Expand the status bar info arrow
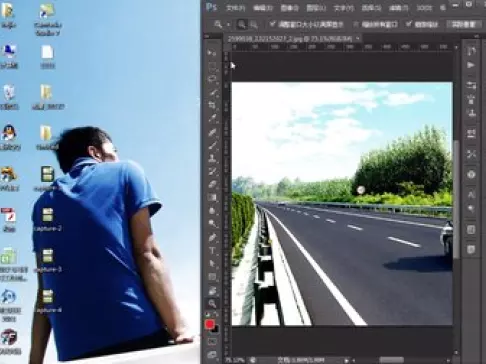Screen dimensions: 486x364 (x=347, y=360)
